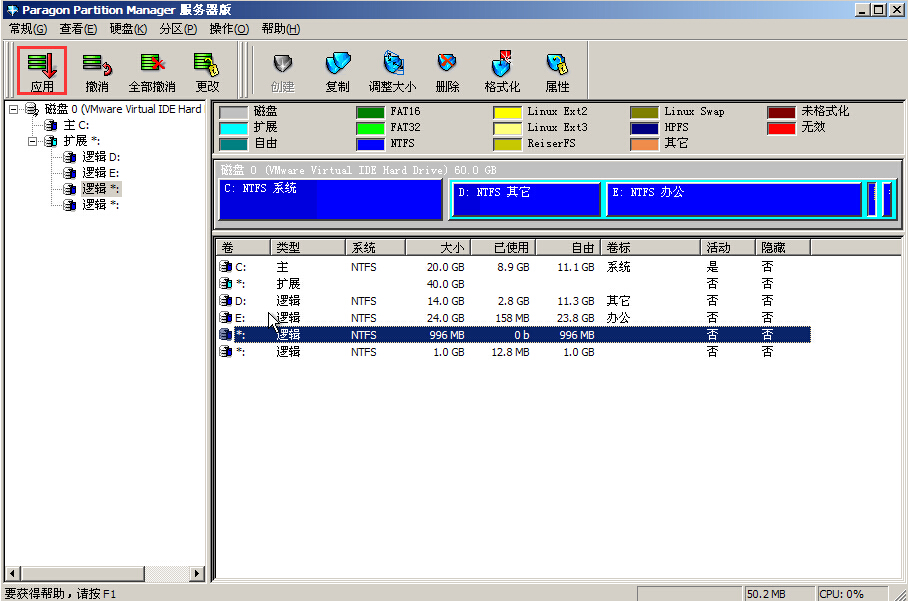Click the NTFS blue legend color swatch
This screenshot has height=601, width=908.
point(370,144)
